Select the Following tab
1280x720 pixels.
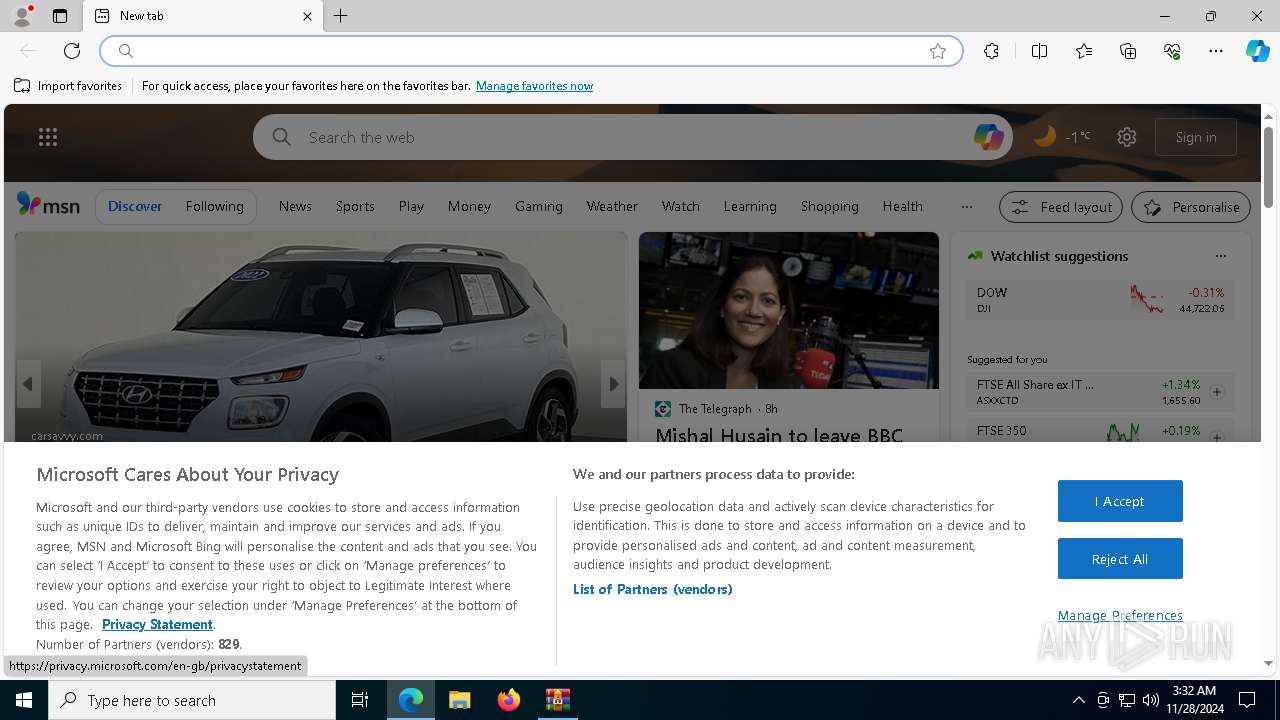click(x=214, y=206)
